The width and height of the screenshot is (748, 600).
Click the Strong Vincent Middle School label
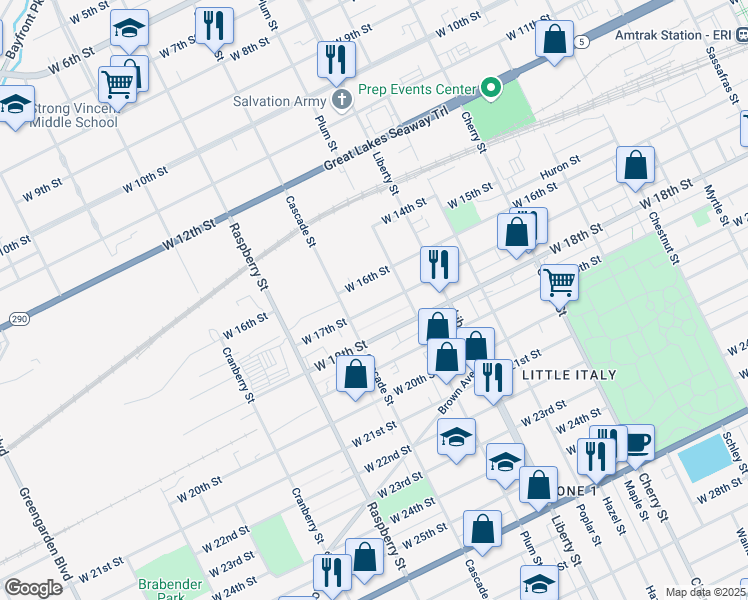click(74, 115)
